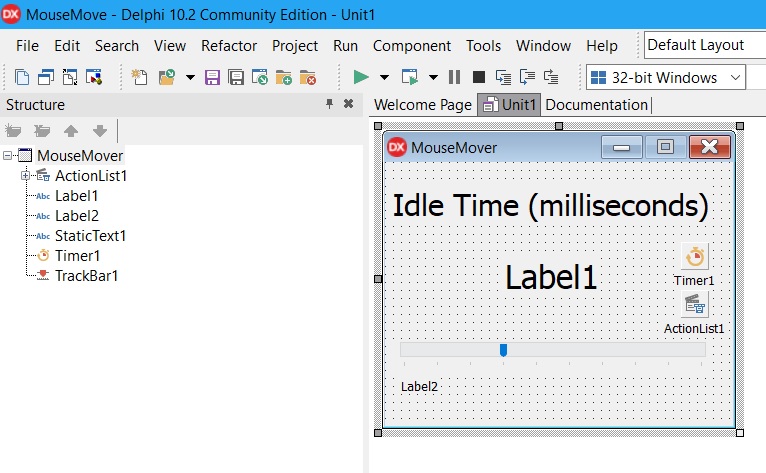
Task: Toggle Form/Unit view icon
Action: 70,77
